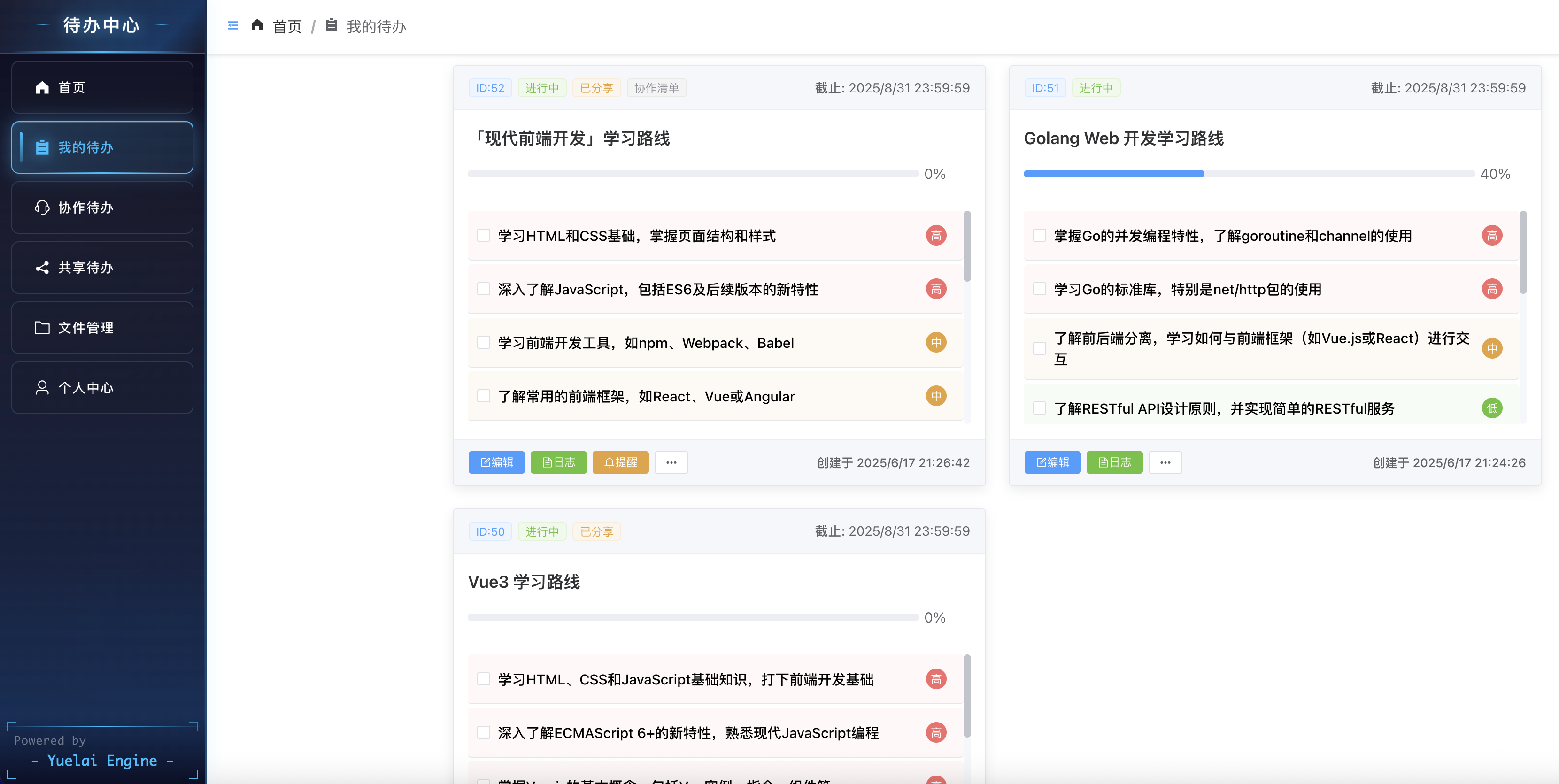Select 我的待办 in the sidebar
This screenshot has height=784, width=1559.
pyautogui.click(x=102, y=147)
